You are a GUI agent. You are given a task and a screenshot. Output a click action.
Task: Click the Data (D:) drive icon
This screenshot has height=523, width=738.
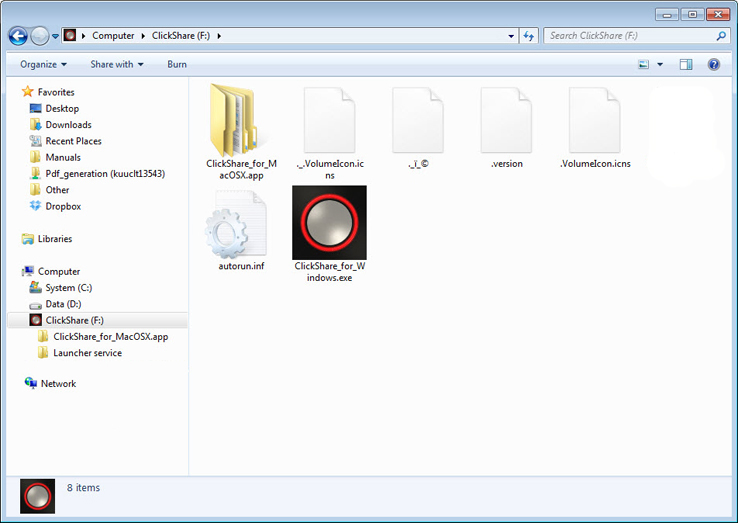(x=35, y=305)
